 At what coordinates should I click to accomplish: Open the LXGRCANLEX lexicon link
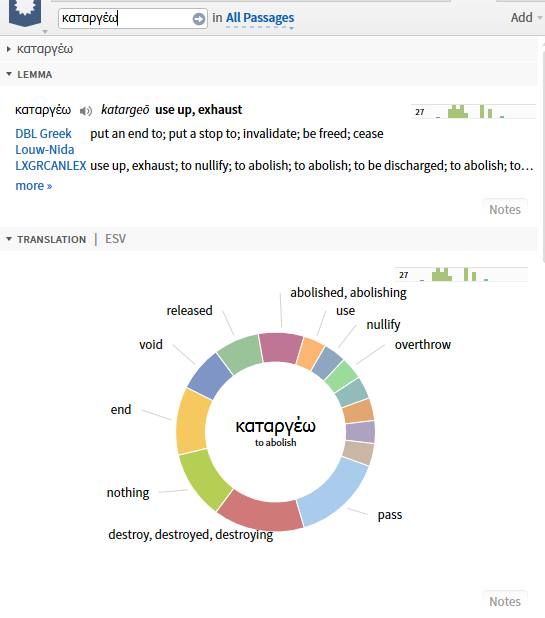(51, 166)
